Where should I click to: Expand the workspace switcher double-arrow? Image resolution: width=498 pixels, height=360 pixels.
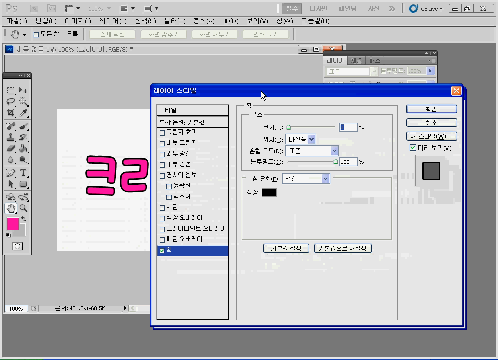(392, 8)
